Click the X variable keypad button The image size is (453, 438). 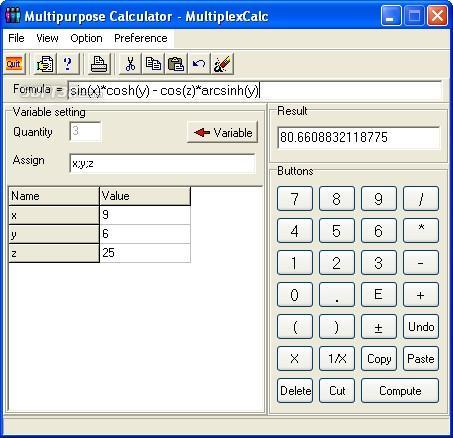coord(295,359)
